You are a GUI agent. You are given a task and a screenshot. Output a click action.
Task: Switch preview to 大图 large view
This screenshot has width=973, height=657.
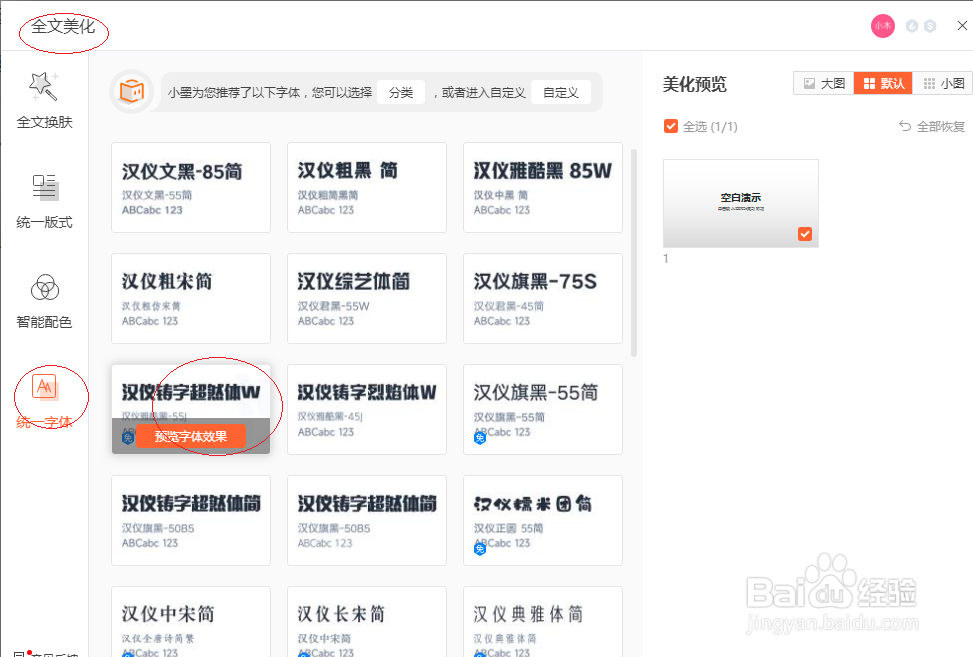[822, 83]
